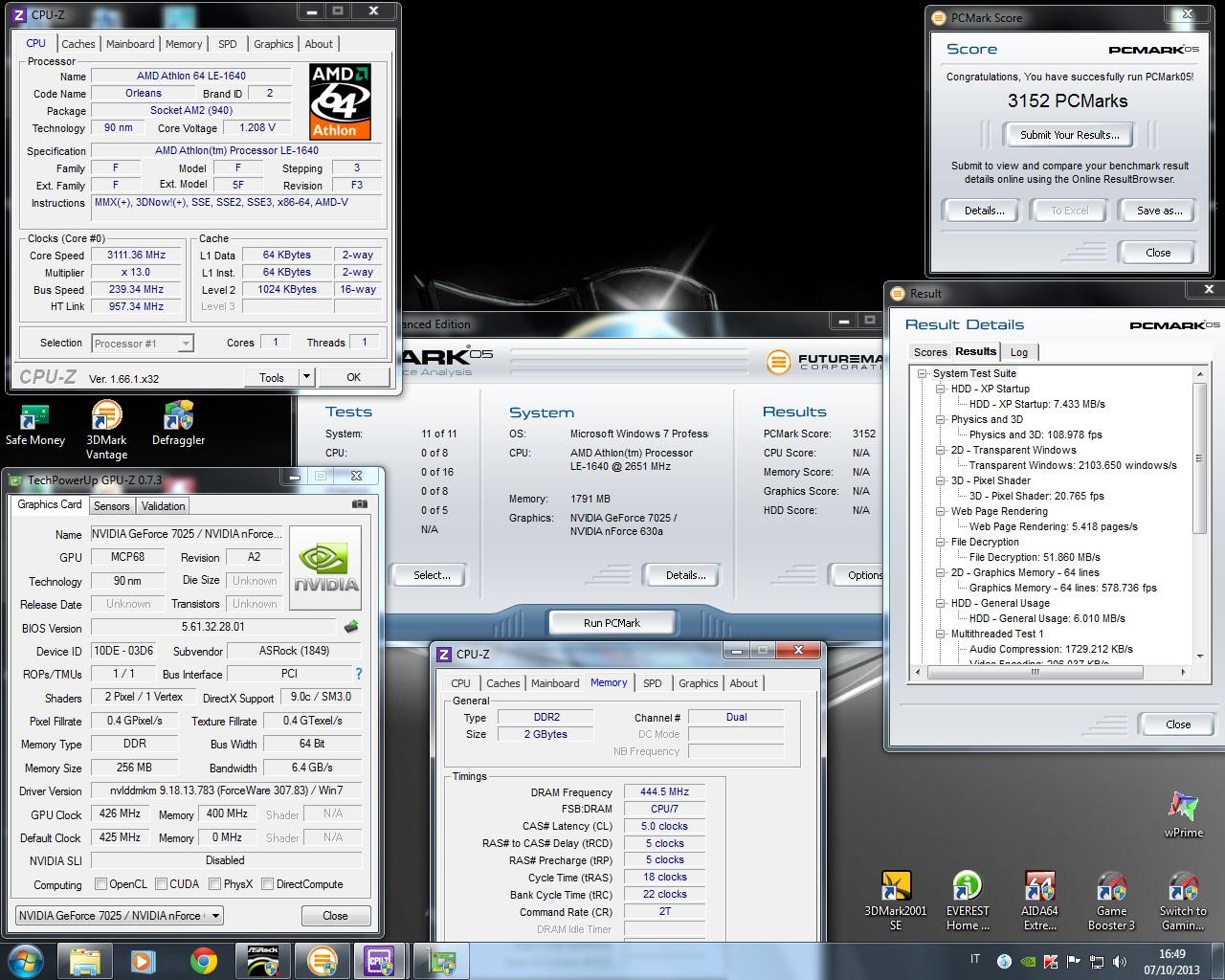Click Details... in PCMark Score window
Screen dimensions: 1225x980
(x=984, y=211)
